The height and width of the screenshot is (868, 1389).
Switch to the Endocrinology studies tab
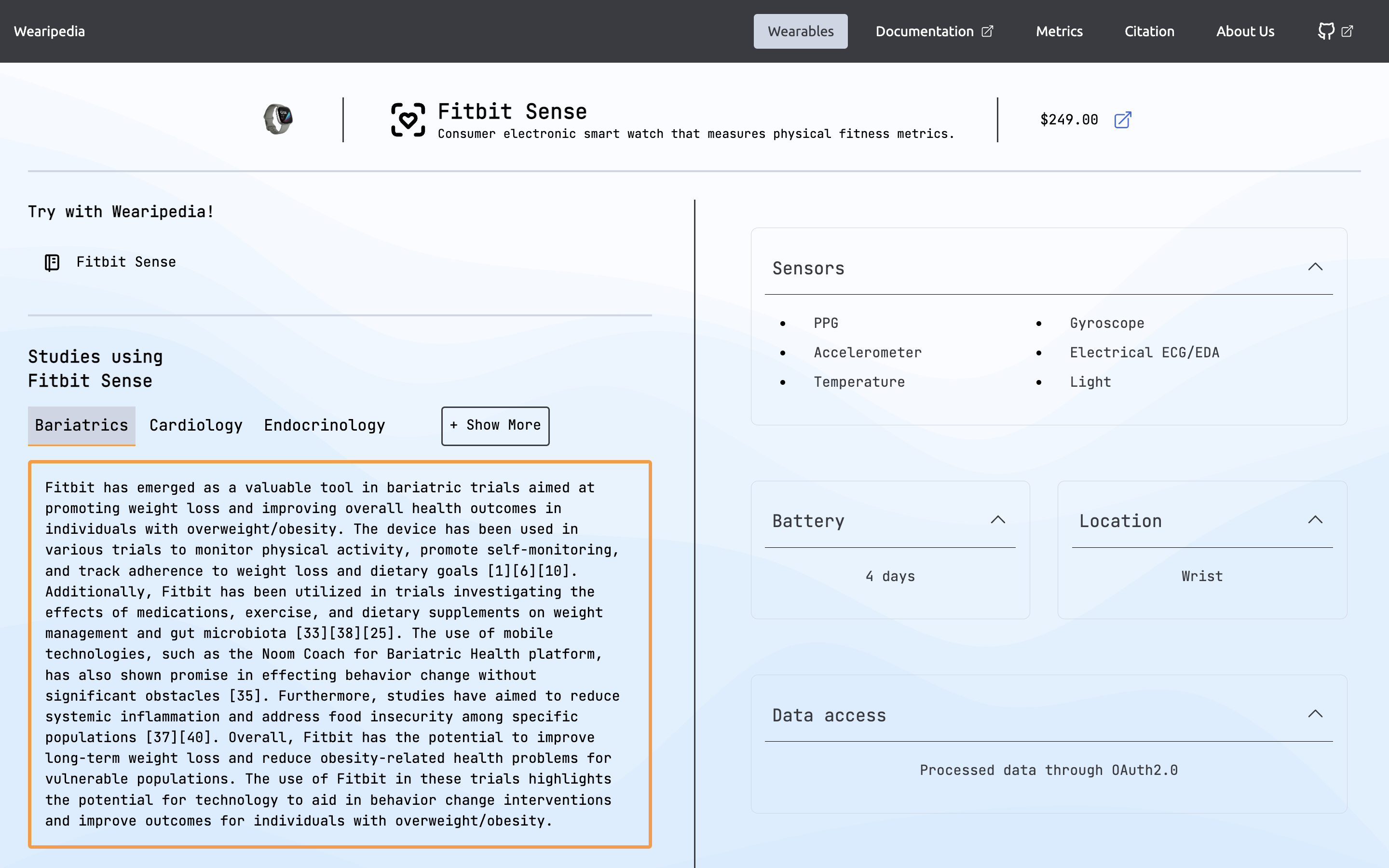[x=324, y=425]
